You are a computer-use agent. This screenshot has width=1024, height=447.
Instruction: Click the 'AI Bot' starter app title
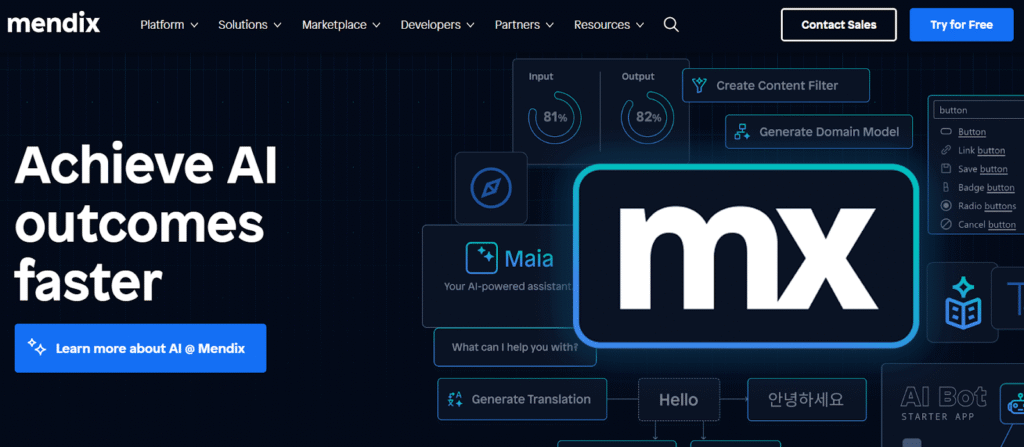pyautogui.click(x=944, y=397)
